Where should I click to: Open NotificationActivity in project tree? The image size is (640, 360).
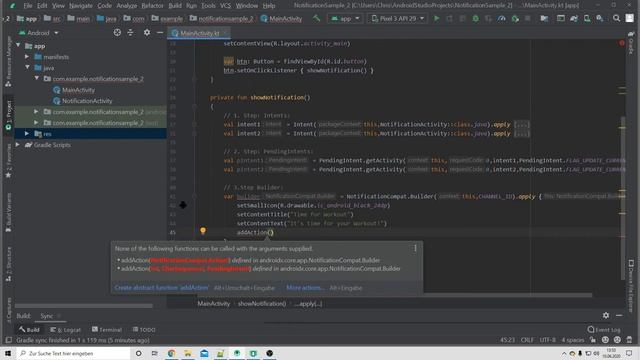87,101
